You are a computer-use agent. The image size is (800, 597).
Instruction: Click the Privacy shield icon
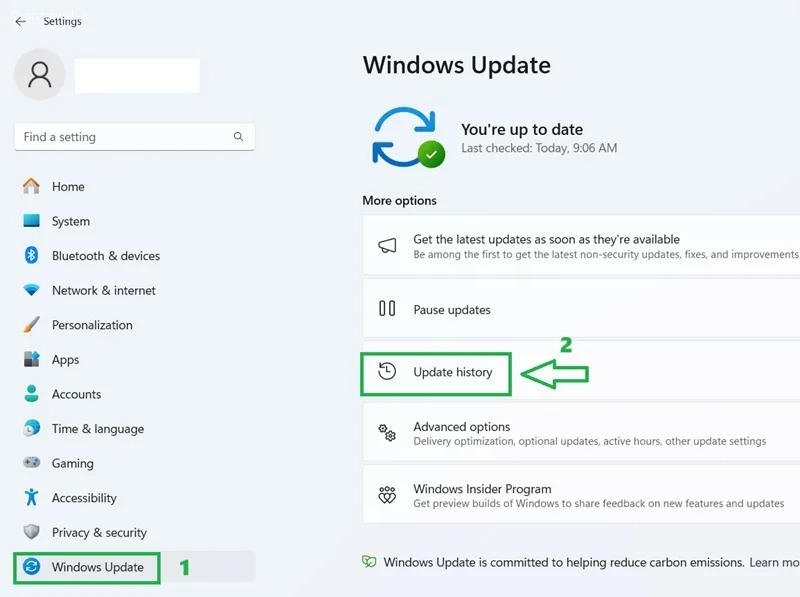[x=31, y=532]
